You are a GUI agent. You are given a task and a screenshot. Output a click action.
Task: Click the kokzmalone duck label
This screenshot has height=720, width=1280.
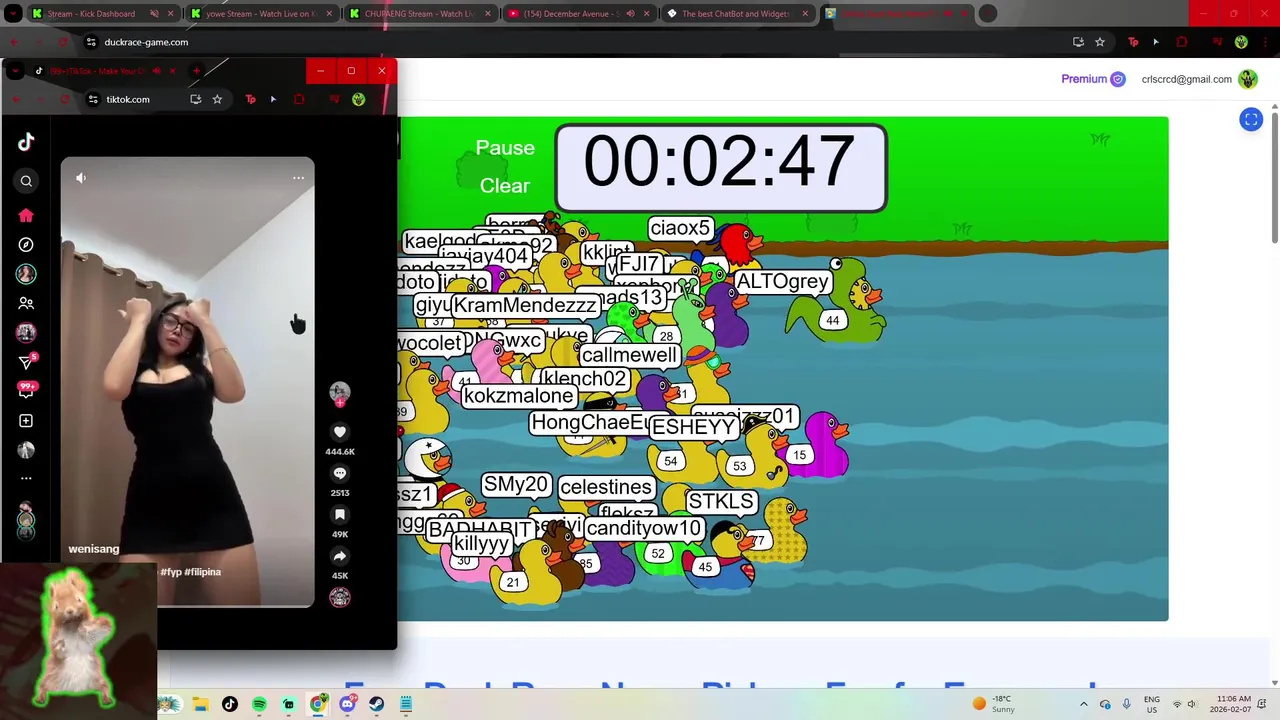518,396
